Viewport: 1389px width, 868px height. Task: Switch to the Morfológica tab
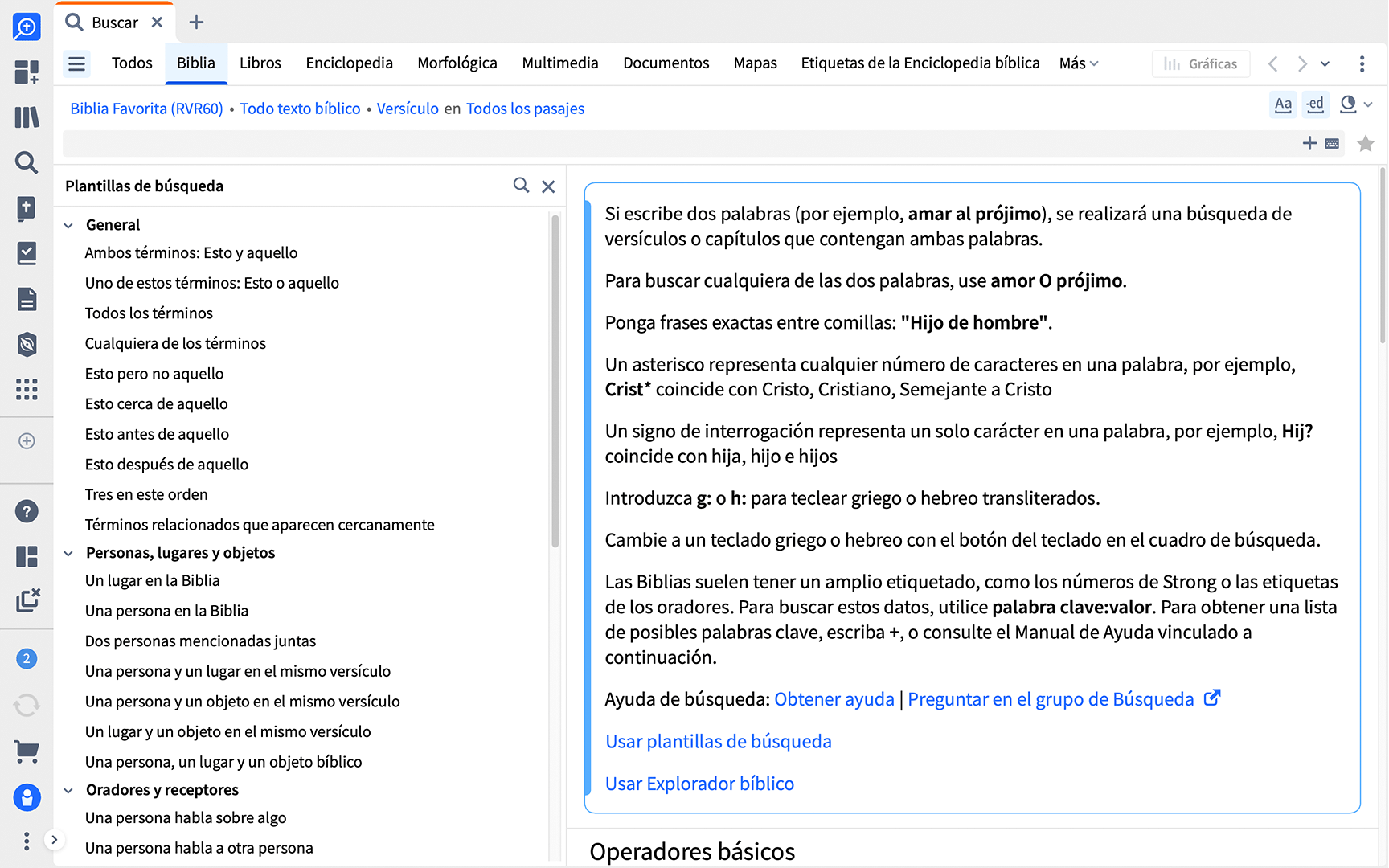point(457,63)
